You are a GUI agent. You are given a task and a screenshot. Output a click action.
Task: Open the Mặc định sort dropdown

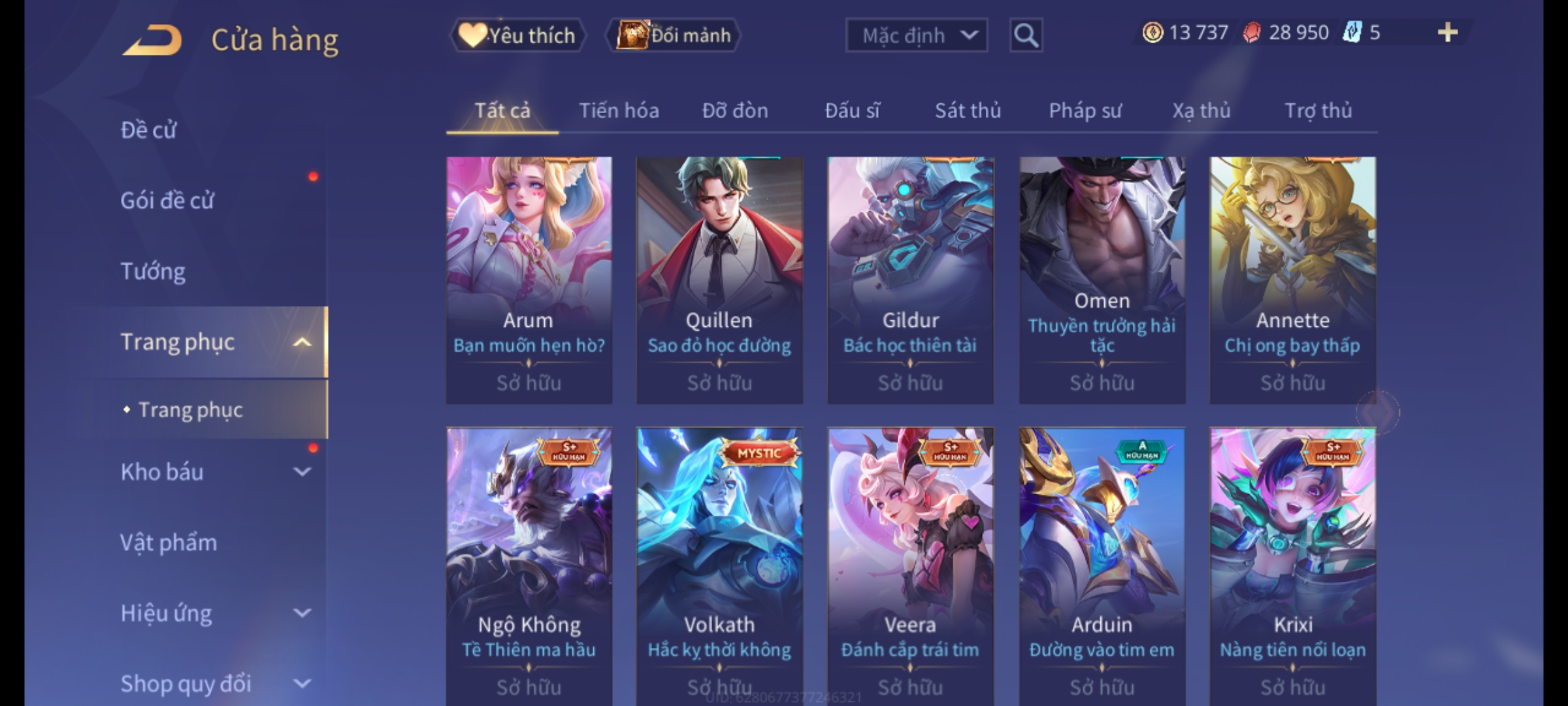click(916, 35)
